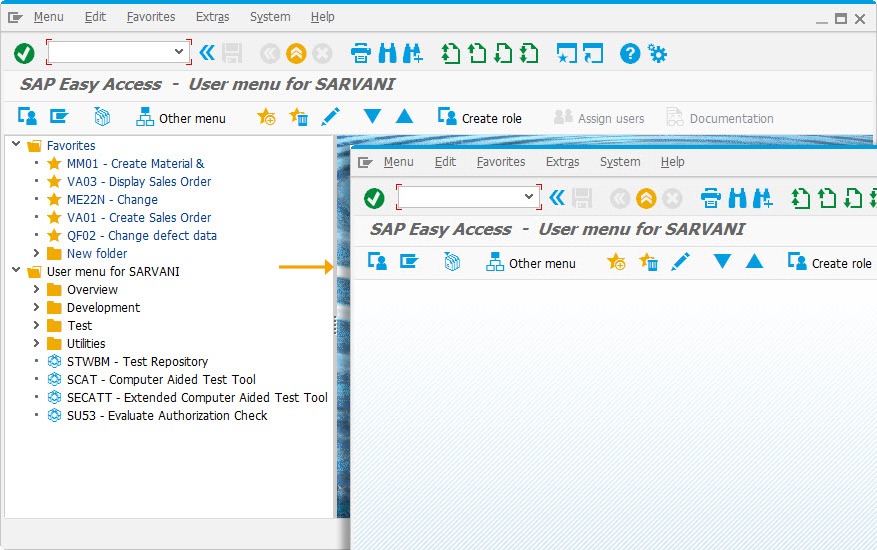Click the Assign users button
The height and width of the screenshot is (550, 877).
point(598,117)
